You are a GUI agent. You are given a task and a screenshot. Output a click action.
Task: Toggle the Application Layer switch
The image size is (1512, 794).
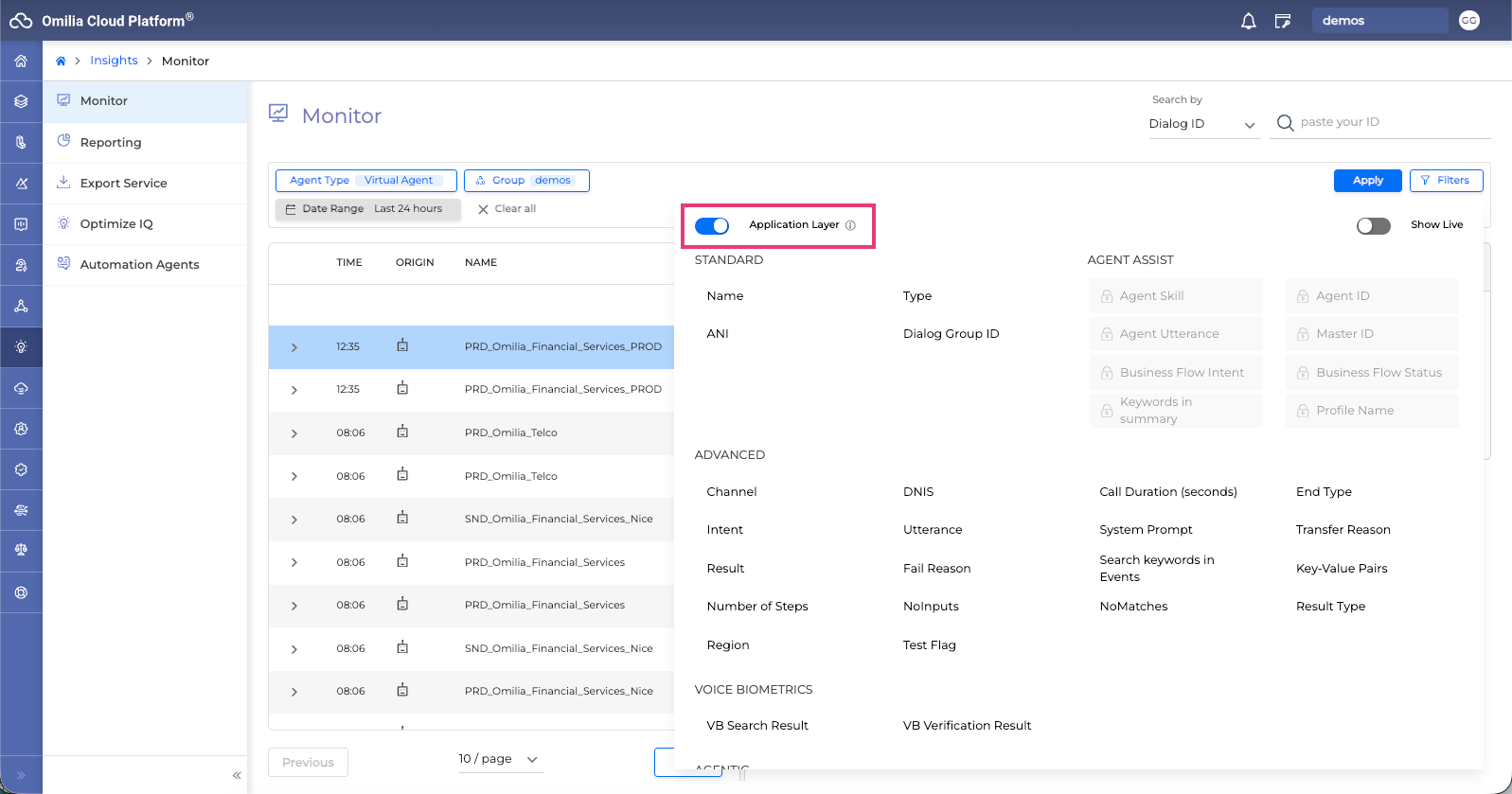point(712,225)
